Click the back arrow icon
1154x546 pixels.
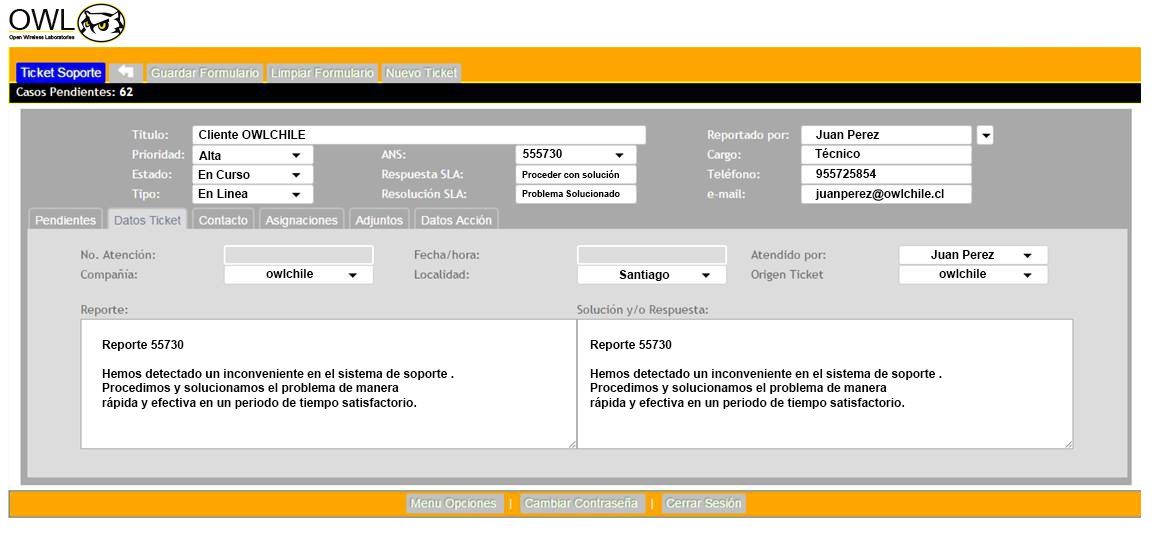tap(126, 72)
